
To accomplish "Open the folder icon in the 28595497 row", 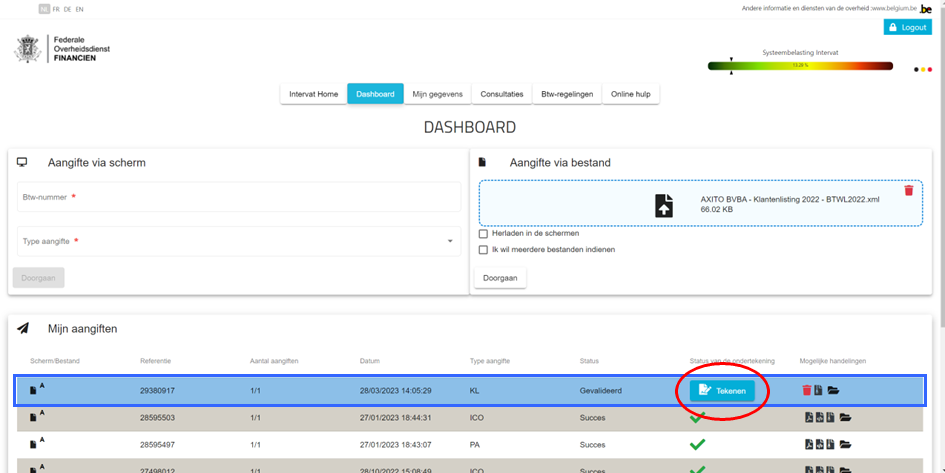I will 845,445.
